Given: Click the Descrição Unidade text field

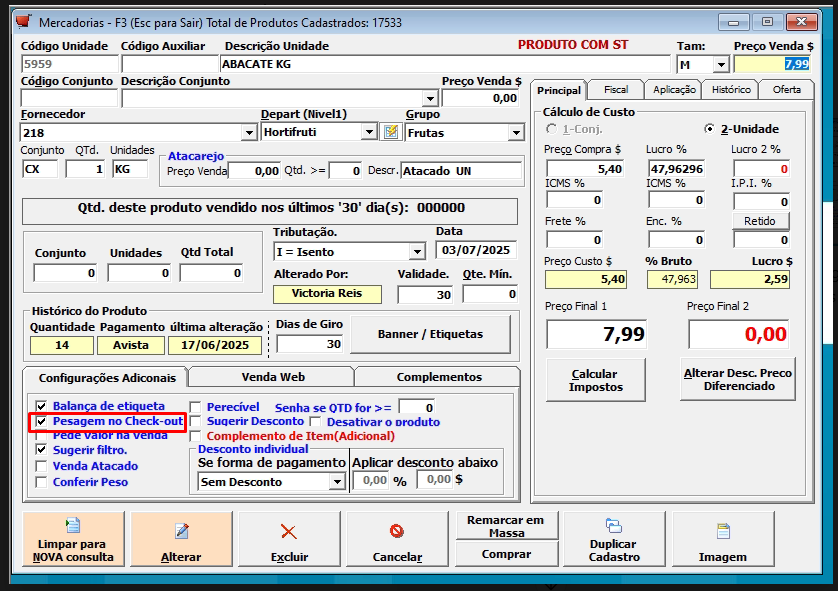Looking at the screenshot, I should click(444, 64).
